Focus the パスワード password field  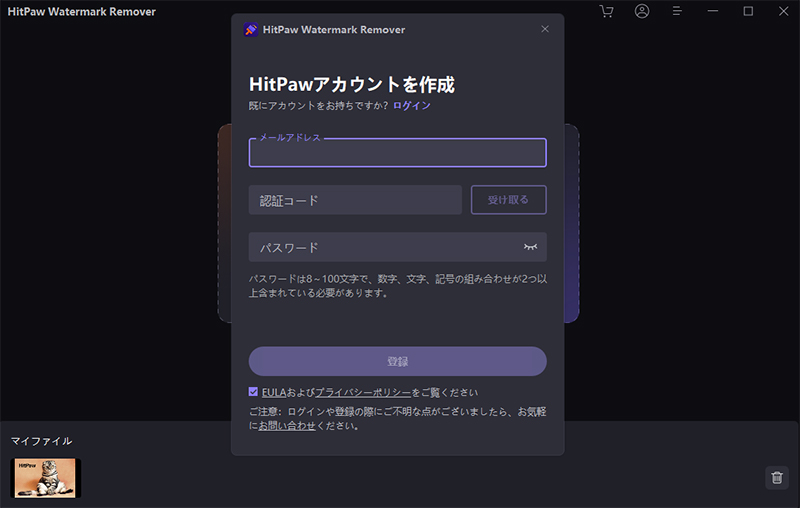397,247
